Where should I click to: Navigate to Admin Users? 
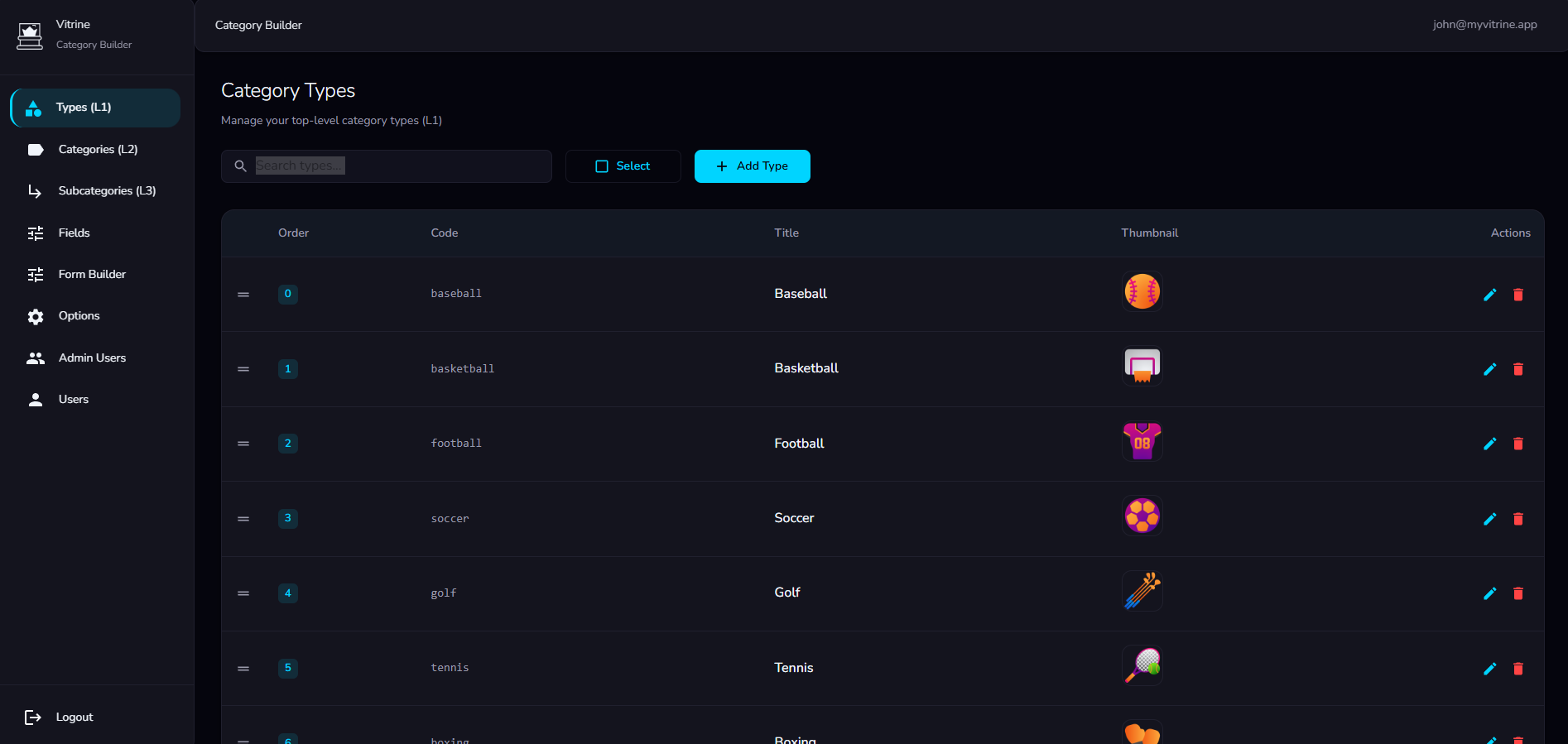click(91, 358)
